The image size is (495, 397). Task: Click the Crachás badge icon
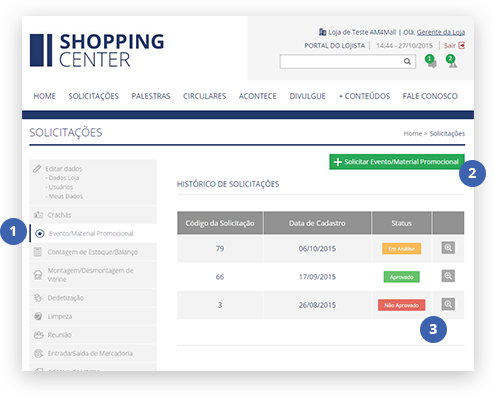click(x=38, y=215)
